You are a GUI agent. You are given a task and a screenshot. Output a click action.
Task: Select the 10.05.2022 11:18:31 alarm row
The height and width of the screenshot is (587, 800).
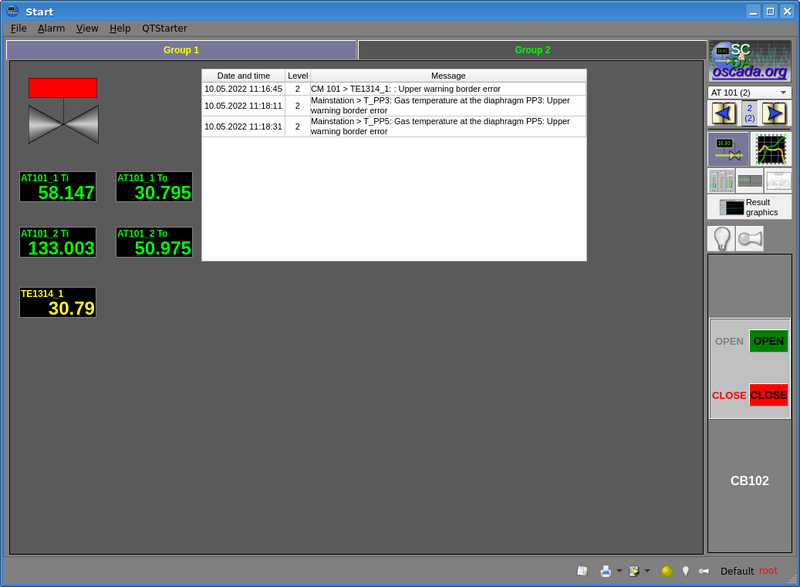(x=394, y=126)
